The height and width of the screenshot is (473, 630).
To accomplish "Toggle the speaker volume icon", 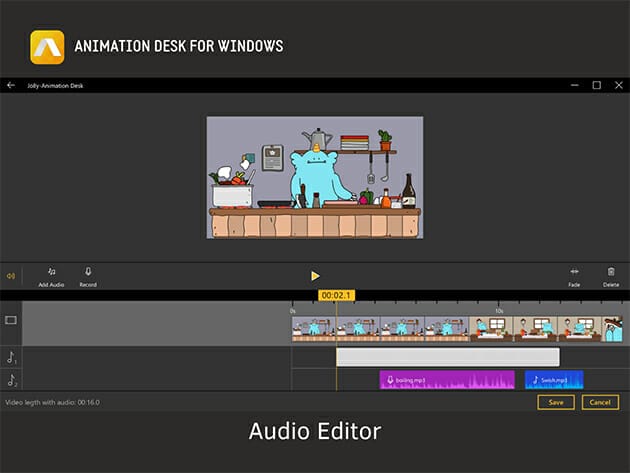I will click(x=10, y=276).
